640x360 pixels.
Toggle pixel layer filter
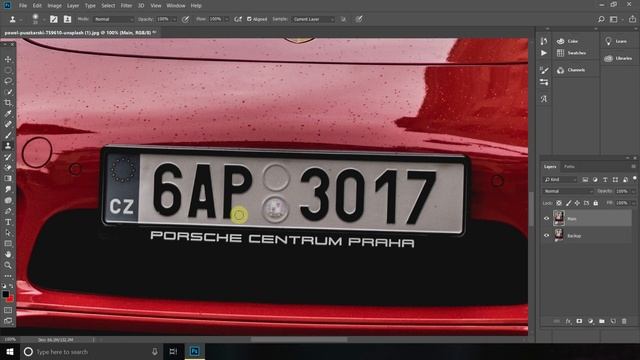click(x=585, y=180)
